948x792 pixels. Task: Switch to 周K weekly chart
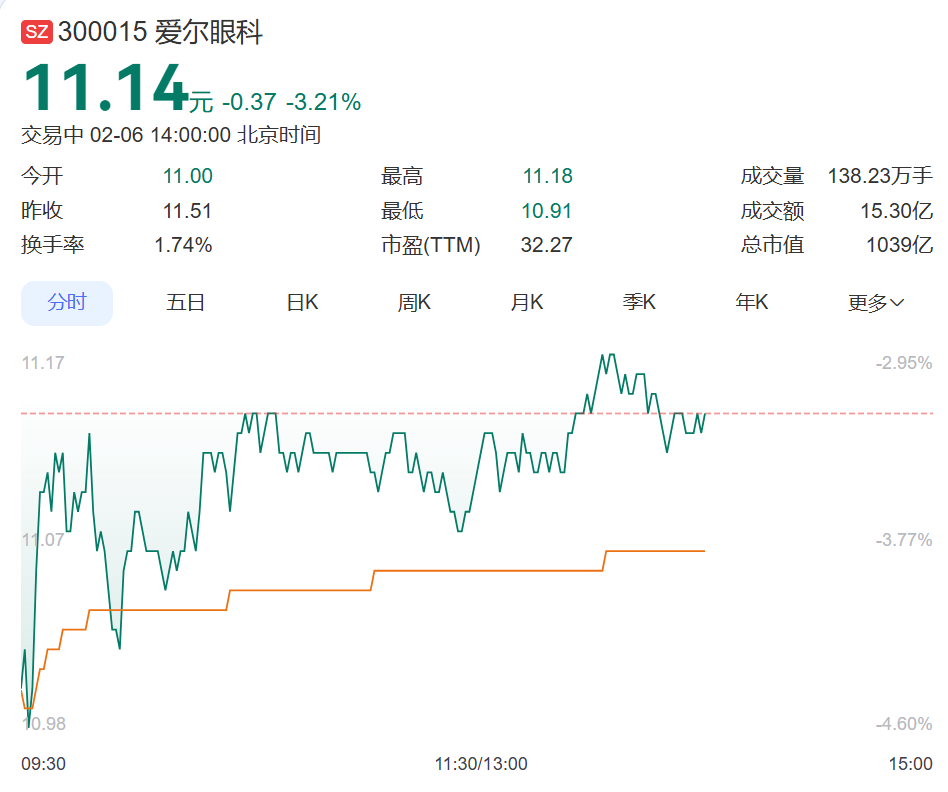pos(414,302)
